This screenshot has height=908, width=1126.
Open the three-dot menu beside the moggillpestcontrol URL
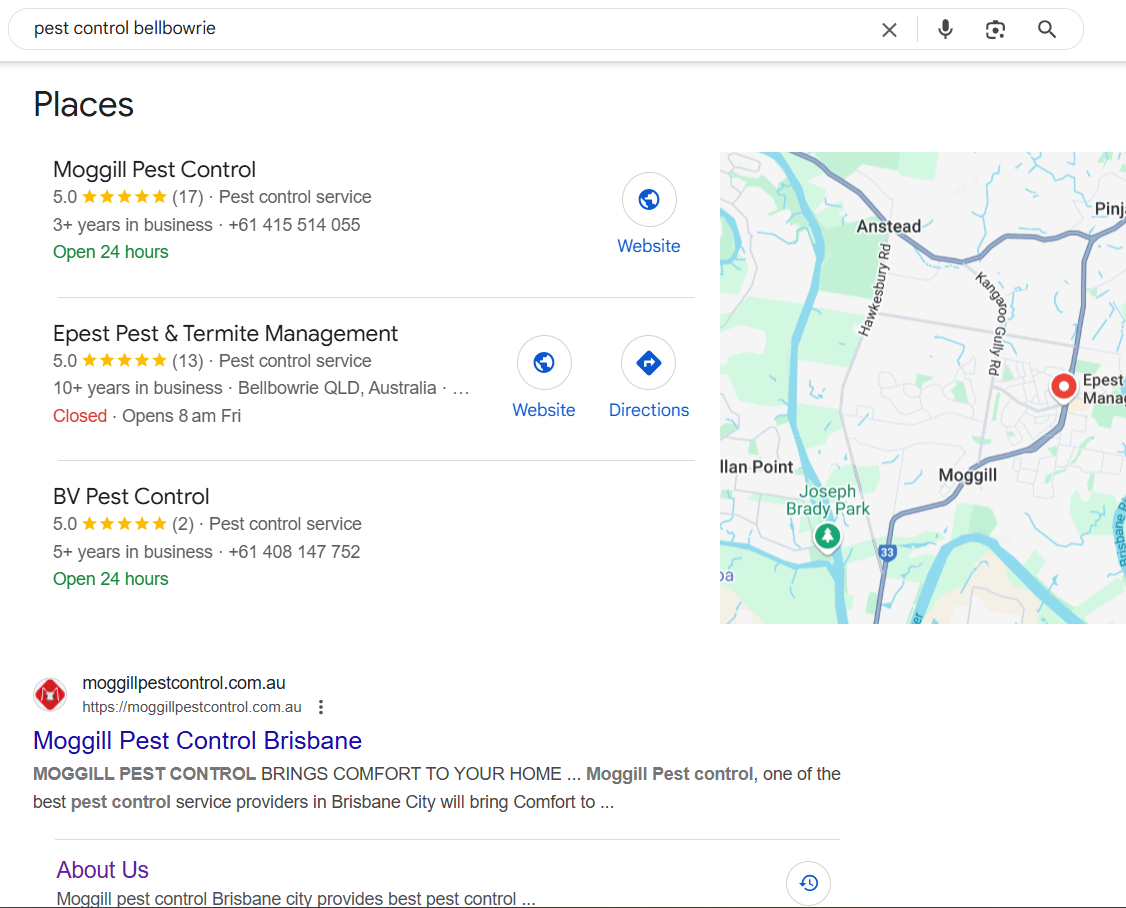(x=321, y=707)
